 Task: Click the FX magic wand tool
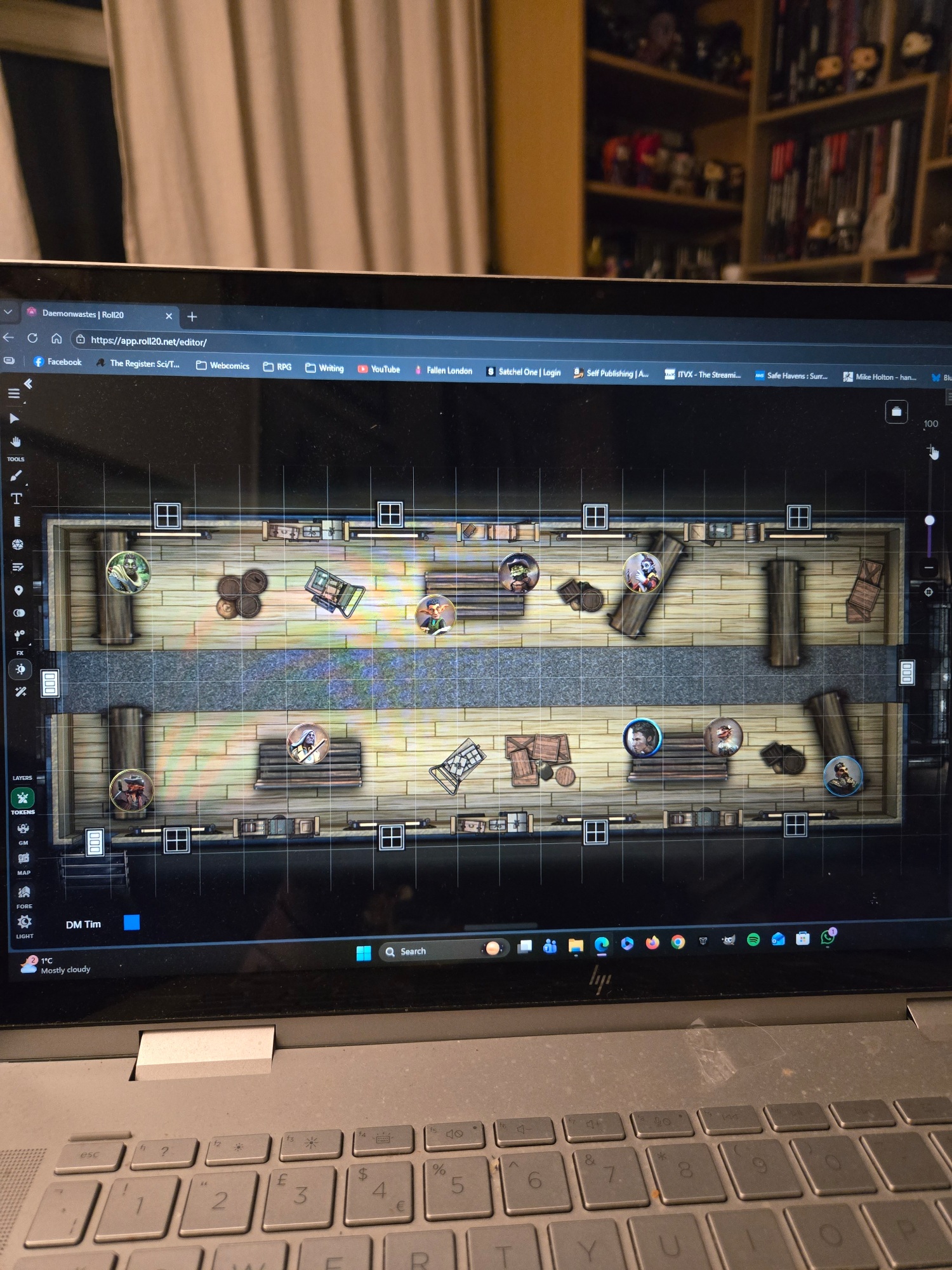pyautogui.click(x=20, y=692)
